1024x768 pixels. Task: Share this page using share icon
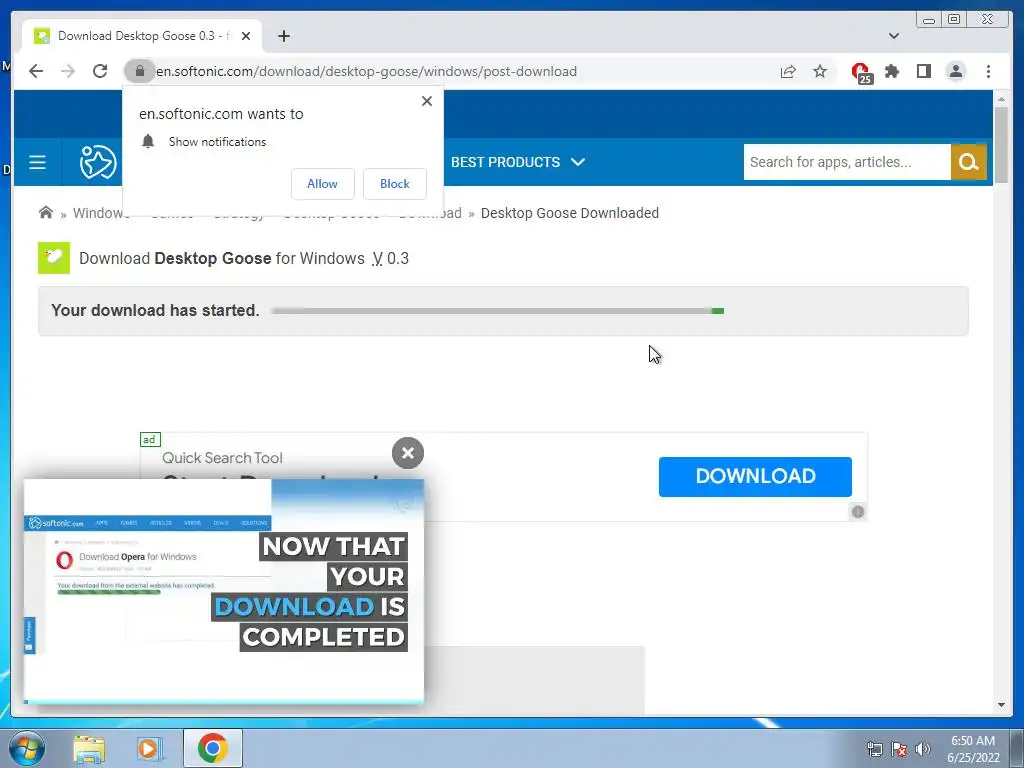point(788,72)
